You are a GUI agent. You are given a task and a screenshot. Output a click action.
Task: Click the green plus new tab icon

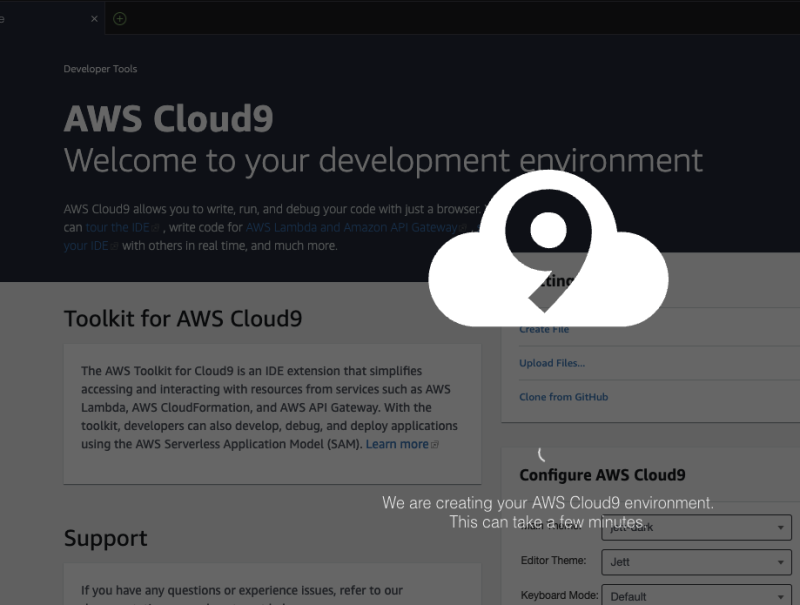pos(120,18)
